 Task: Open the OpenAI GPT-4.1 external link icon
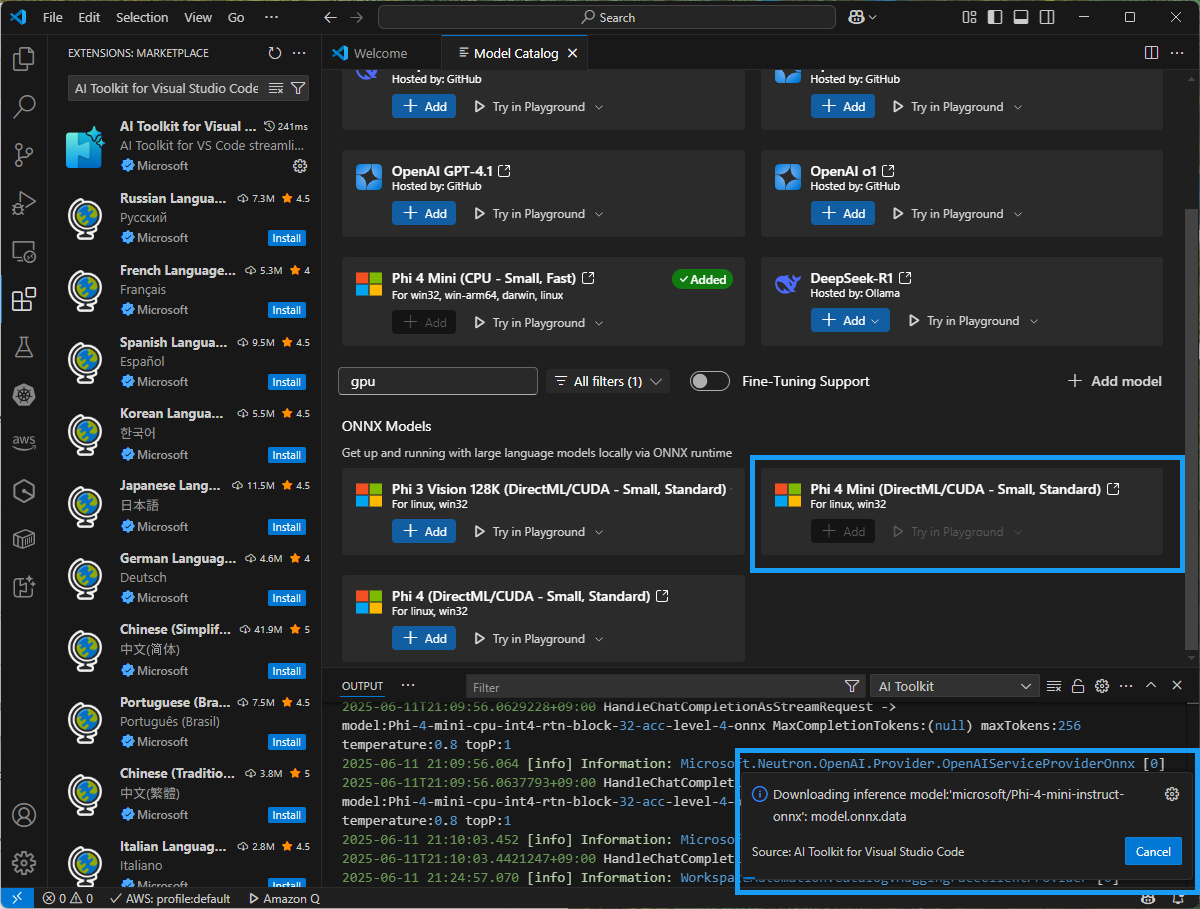(504, 171)
